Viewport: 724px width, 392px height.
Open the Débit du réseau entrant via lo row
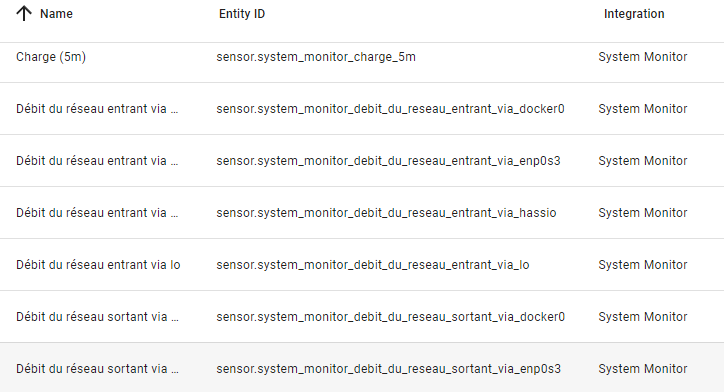[362, 265]
